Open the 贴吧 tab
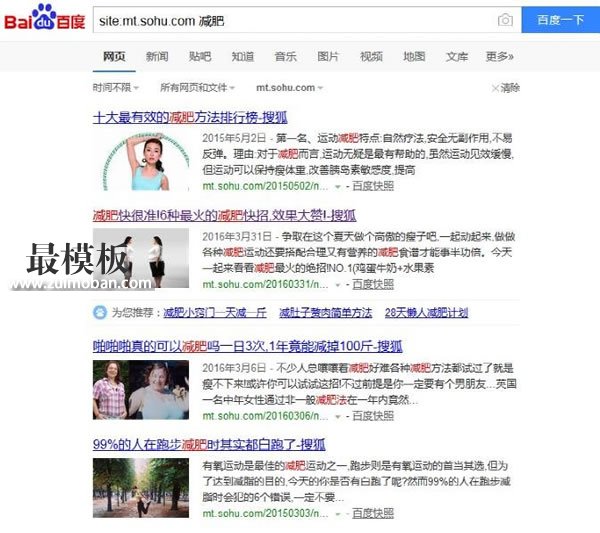The image size is (600, 533). tap(200, 57)
